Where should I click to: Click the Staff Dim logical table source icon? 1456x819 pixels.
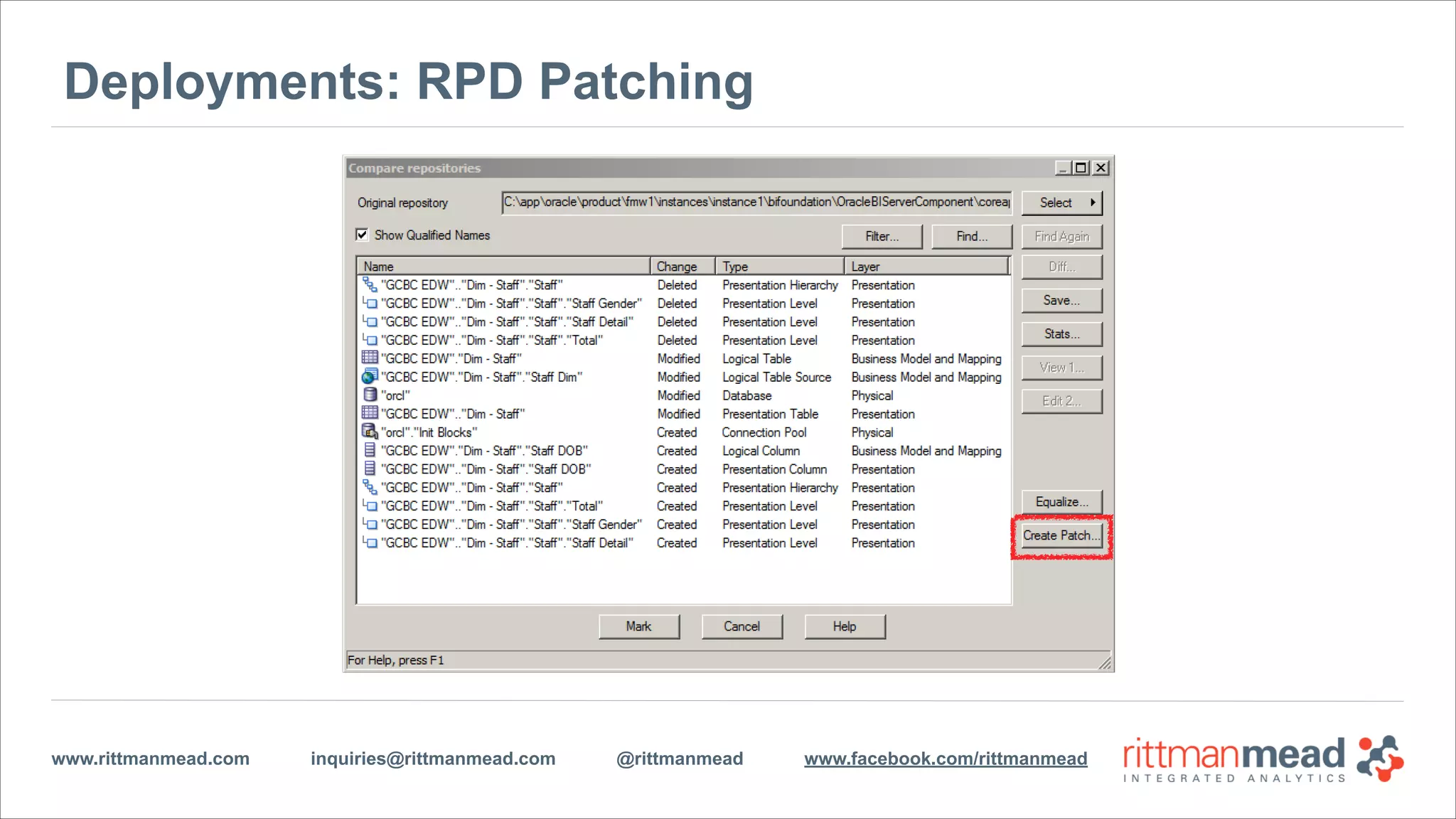coord(370,376)
